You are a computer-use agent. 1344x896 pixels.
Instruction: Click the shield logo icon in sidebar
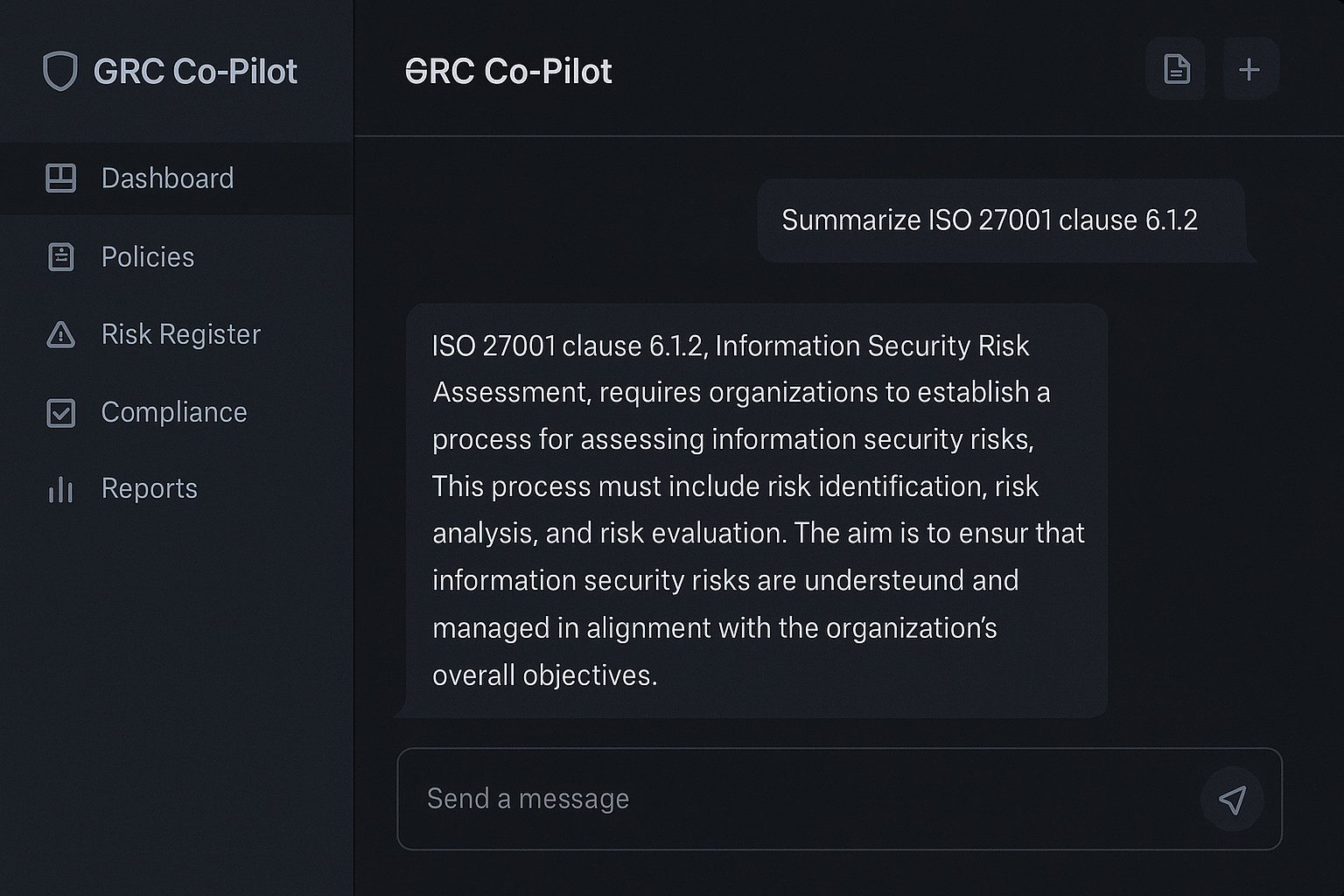pyautogui.click(x=60, y=71)
